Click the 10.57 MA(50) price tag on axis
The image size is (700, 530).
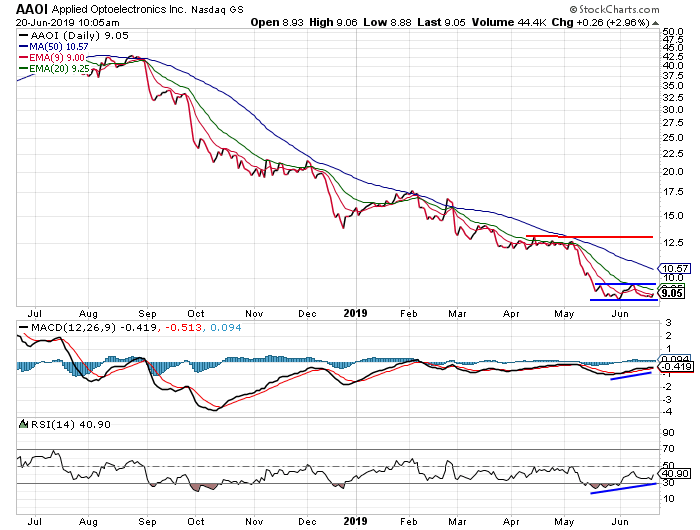tap(675, 268)
